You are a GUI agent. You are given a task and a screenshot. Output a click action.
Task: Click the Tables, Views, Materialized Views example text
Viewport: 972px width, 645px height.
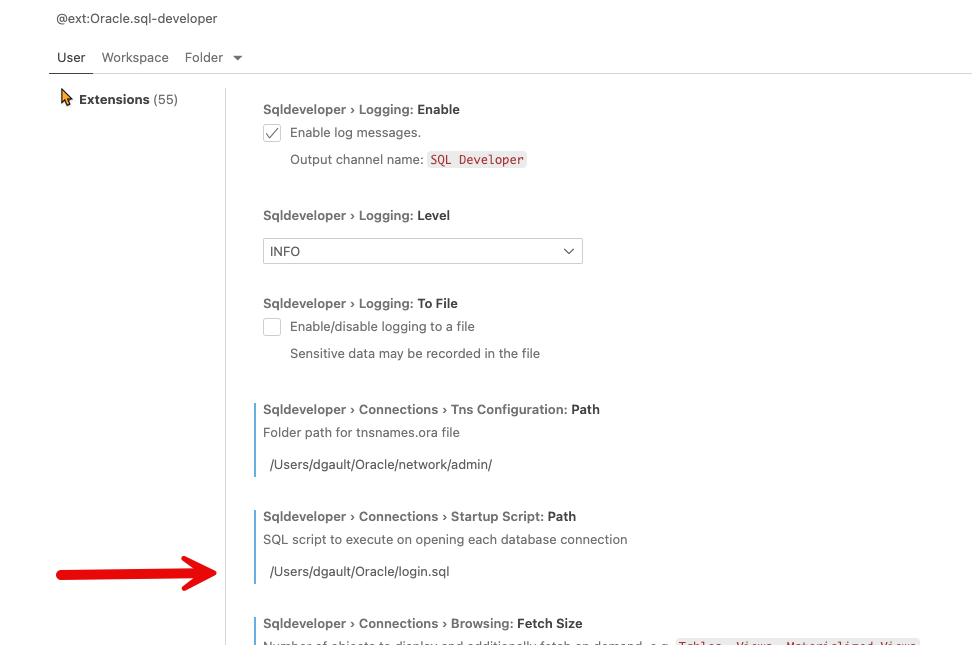point(800,643)
